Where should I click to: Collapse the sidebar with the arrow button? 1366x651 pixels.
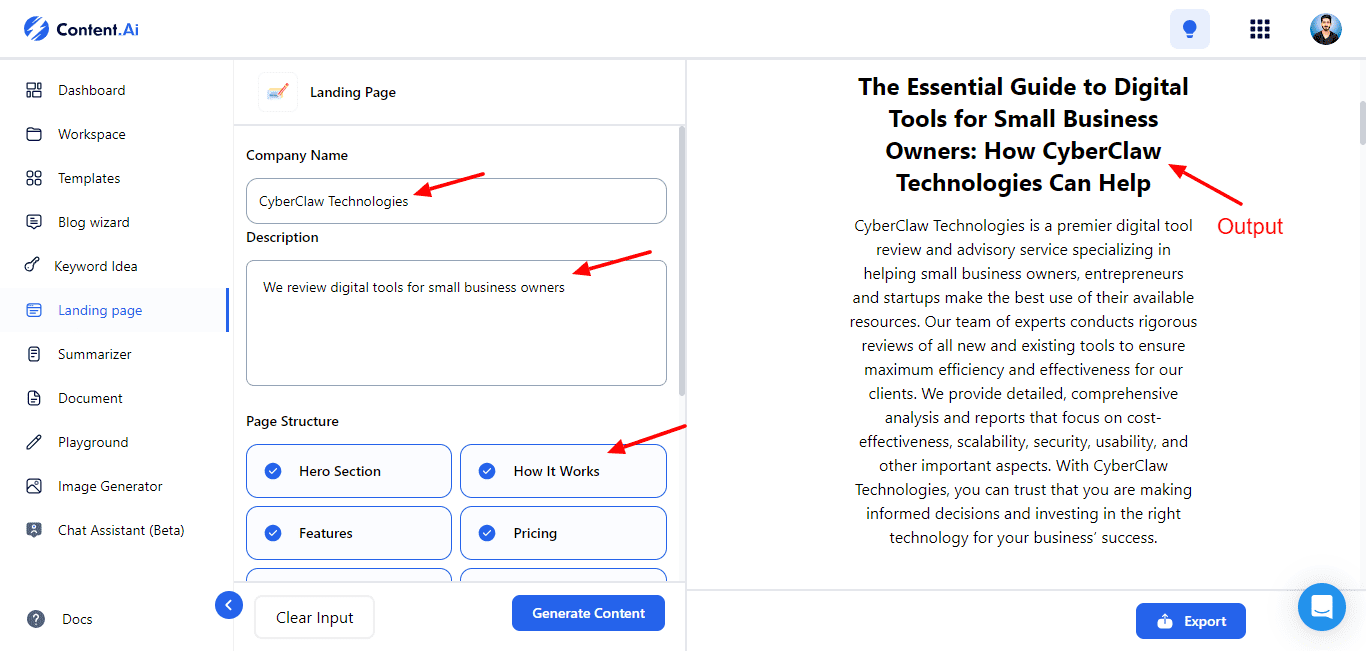point(229,605)
